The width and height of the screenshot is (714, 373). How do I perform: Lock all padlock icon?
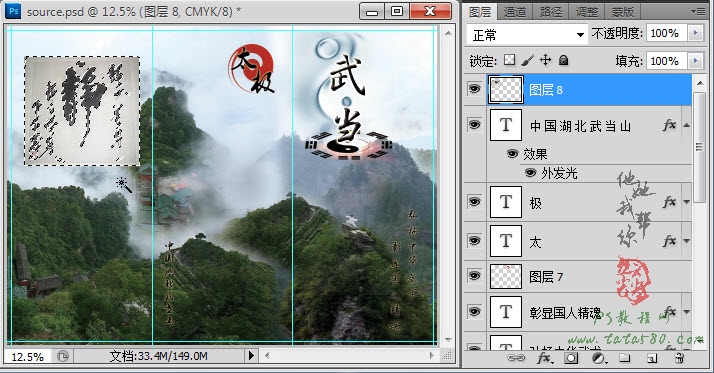tap(563, 60)
